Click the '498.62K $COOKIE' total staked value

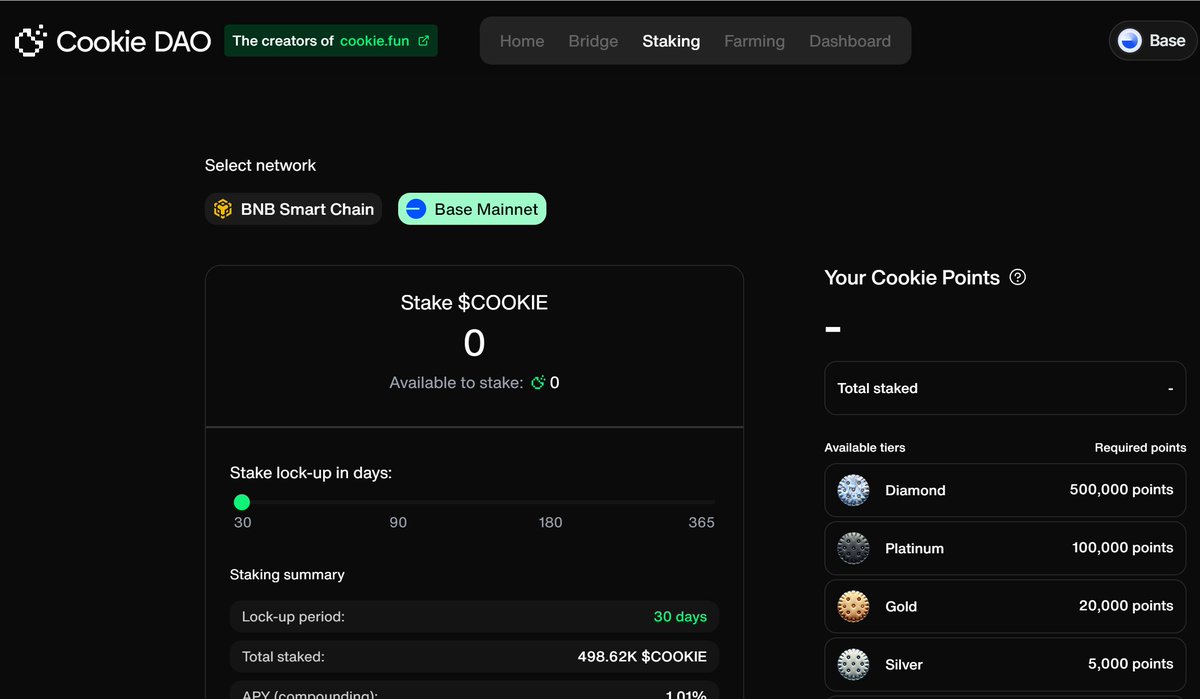642,657
